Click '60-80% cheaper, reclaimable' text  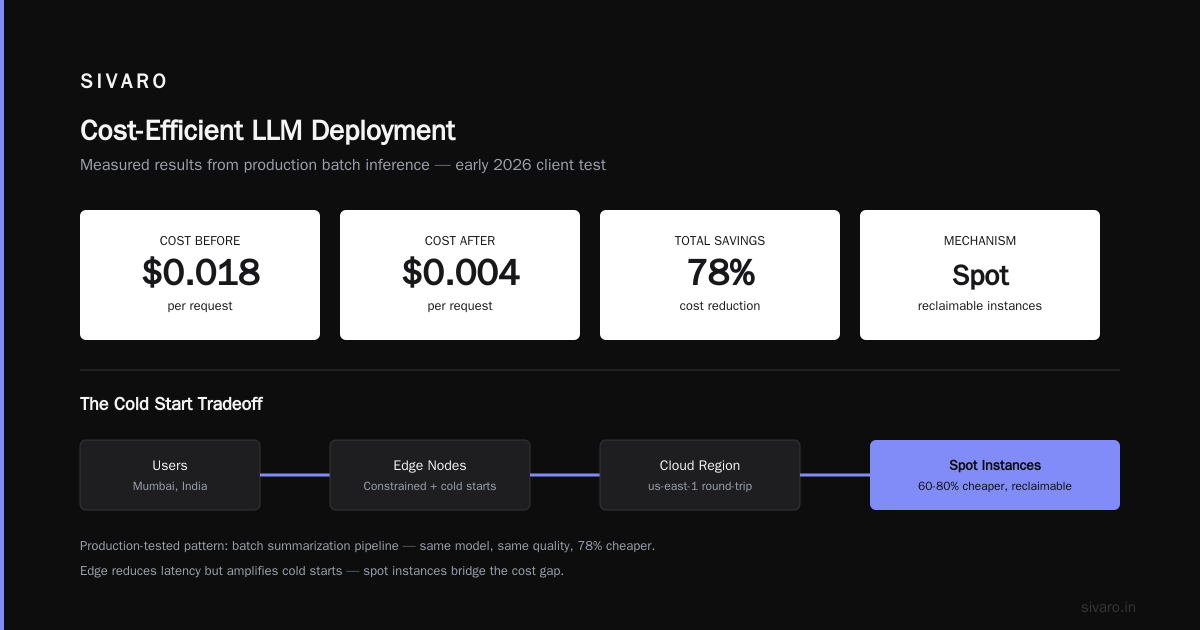click(995, 486)
